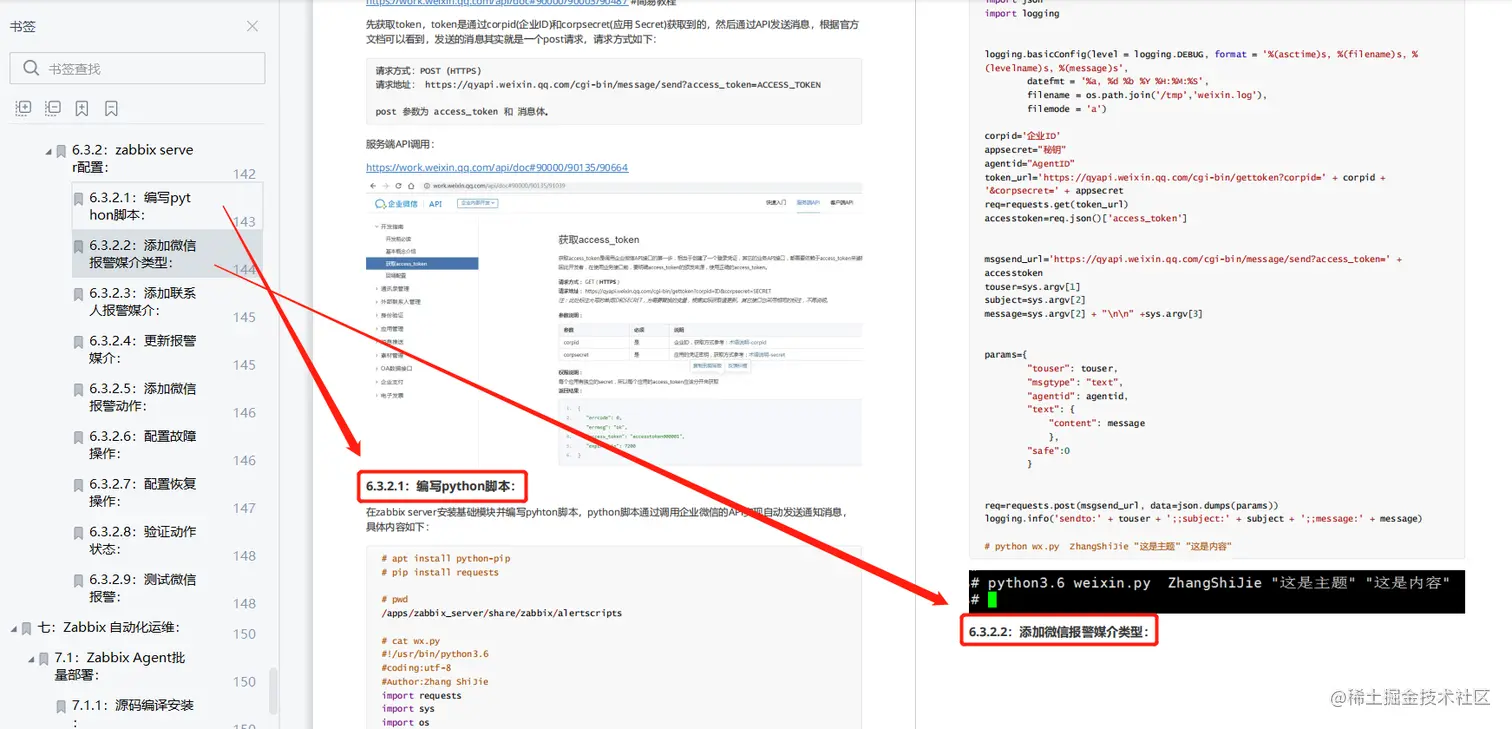Click page number 142 in bookmarks
Viewport: 1512px width, 729px height.
click(244, 174)
